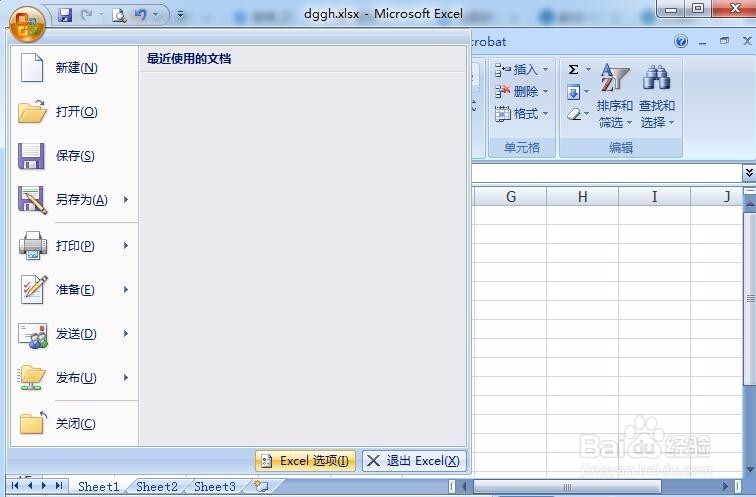Restore the workbook window in ribbon
This screenshot has width=756, height=497.
point(724,41)
